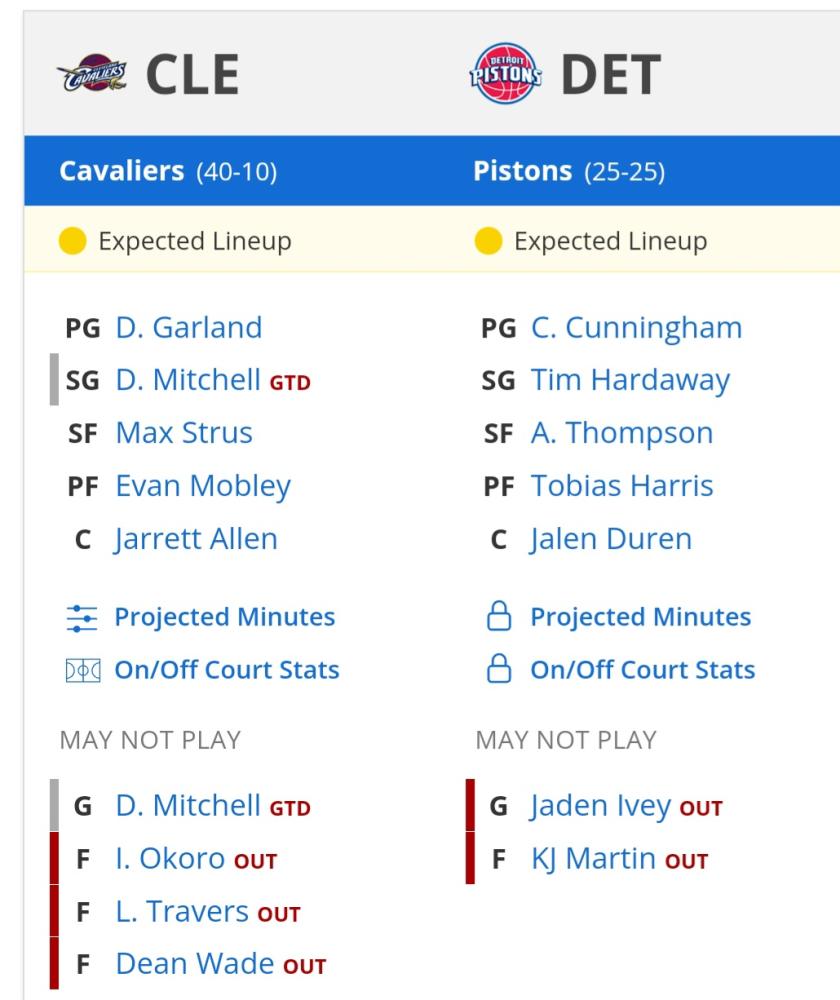Open Pistons On/Off Court Stats link
The width and height of the screenshot is (840, 1000).
click(643, 670)
